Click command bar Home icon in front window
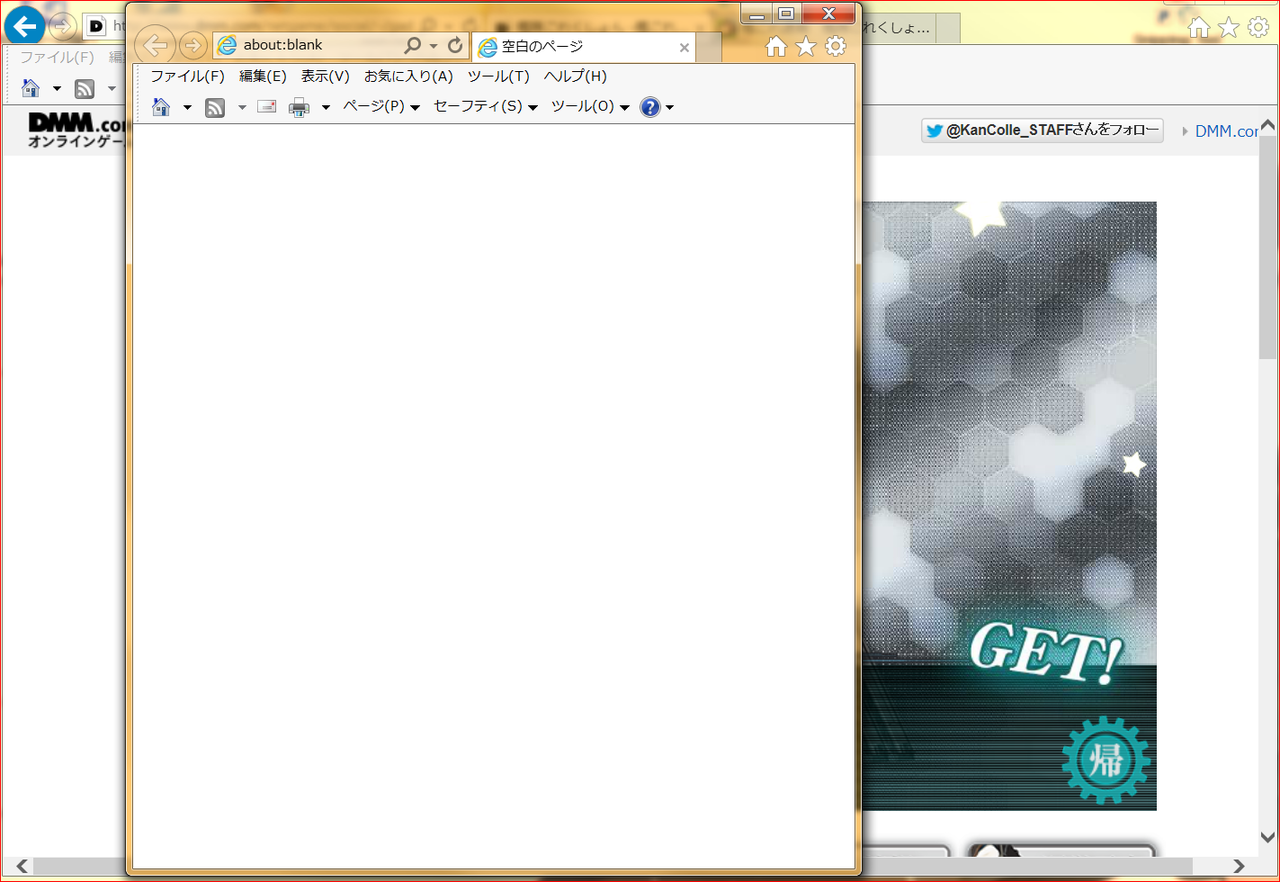 pos(161,107)
